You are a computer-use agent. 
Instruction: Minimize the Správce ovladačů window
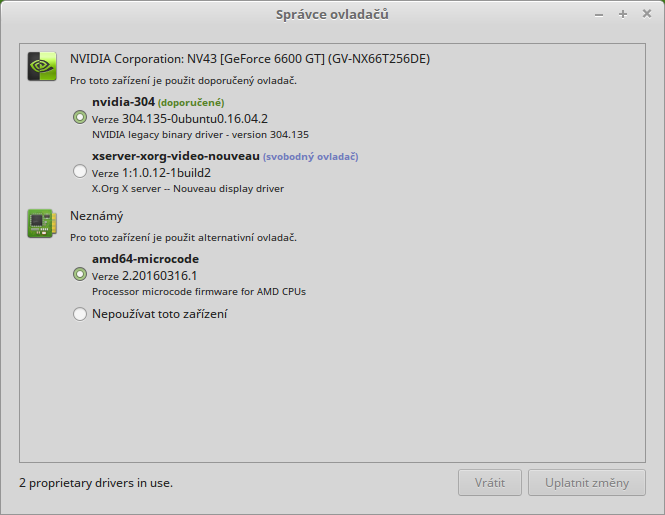[600, 14]
